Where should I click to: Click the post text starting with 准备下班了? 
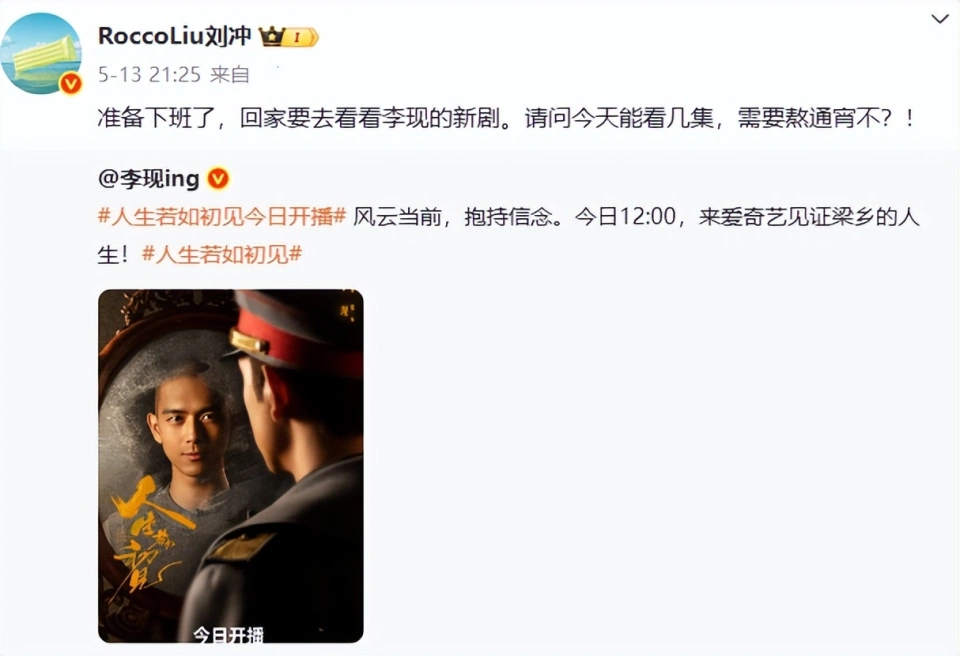click(506, 118)
